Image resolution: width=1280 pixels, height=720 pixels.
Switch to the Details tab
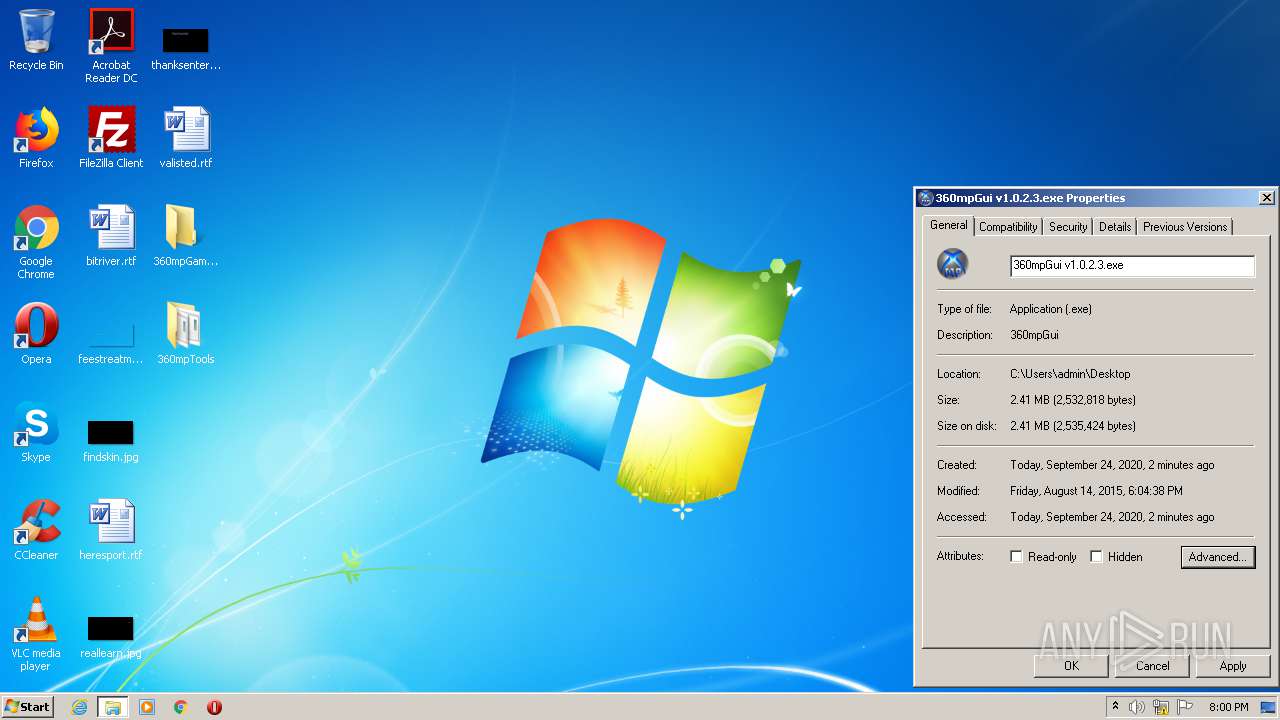point(1114,227)
